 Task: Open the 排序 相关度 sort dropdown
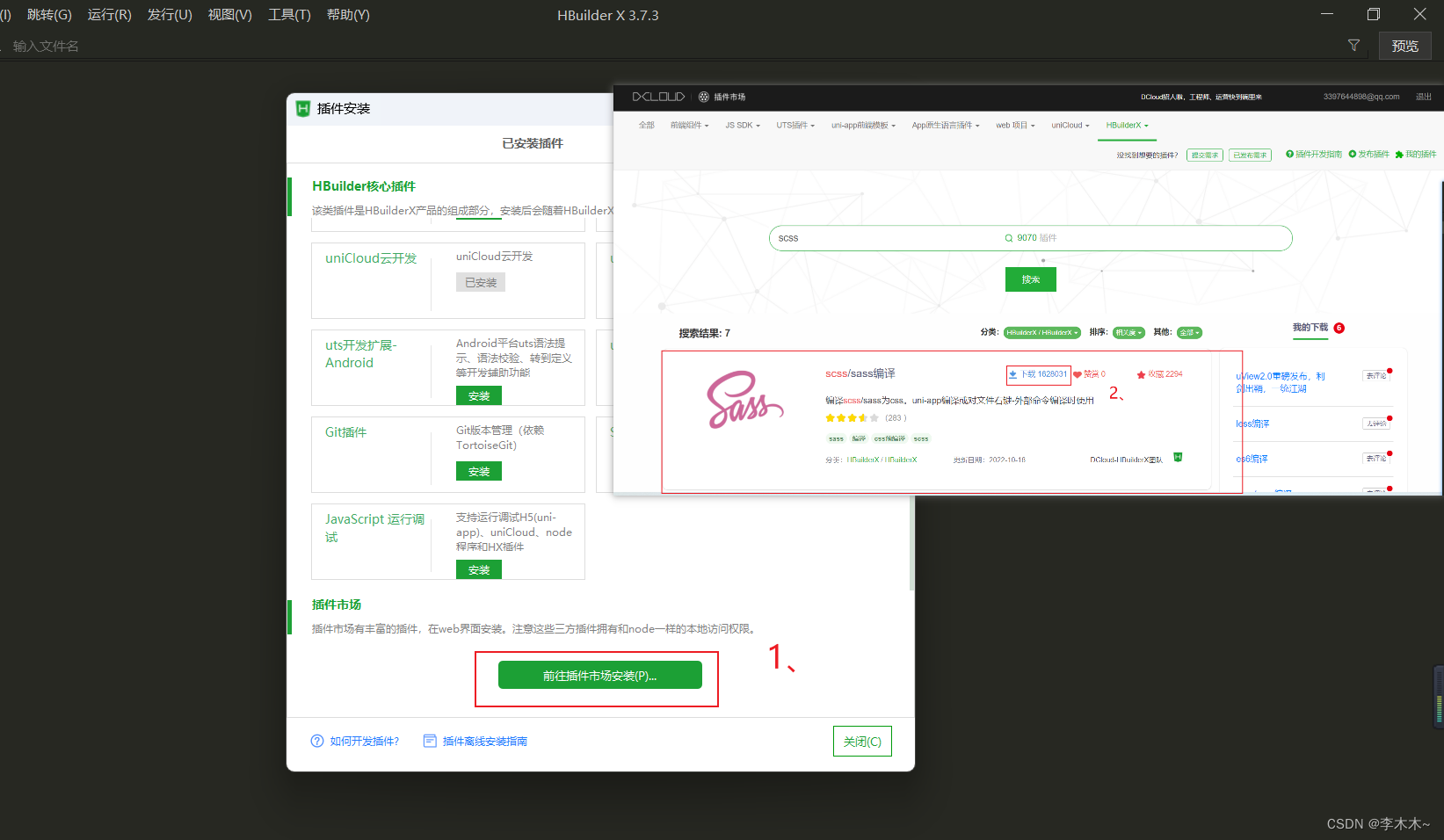(1128, 332)
